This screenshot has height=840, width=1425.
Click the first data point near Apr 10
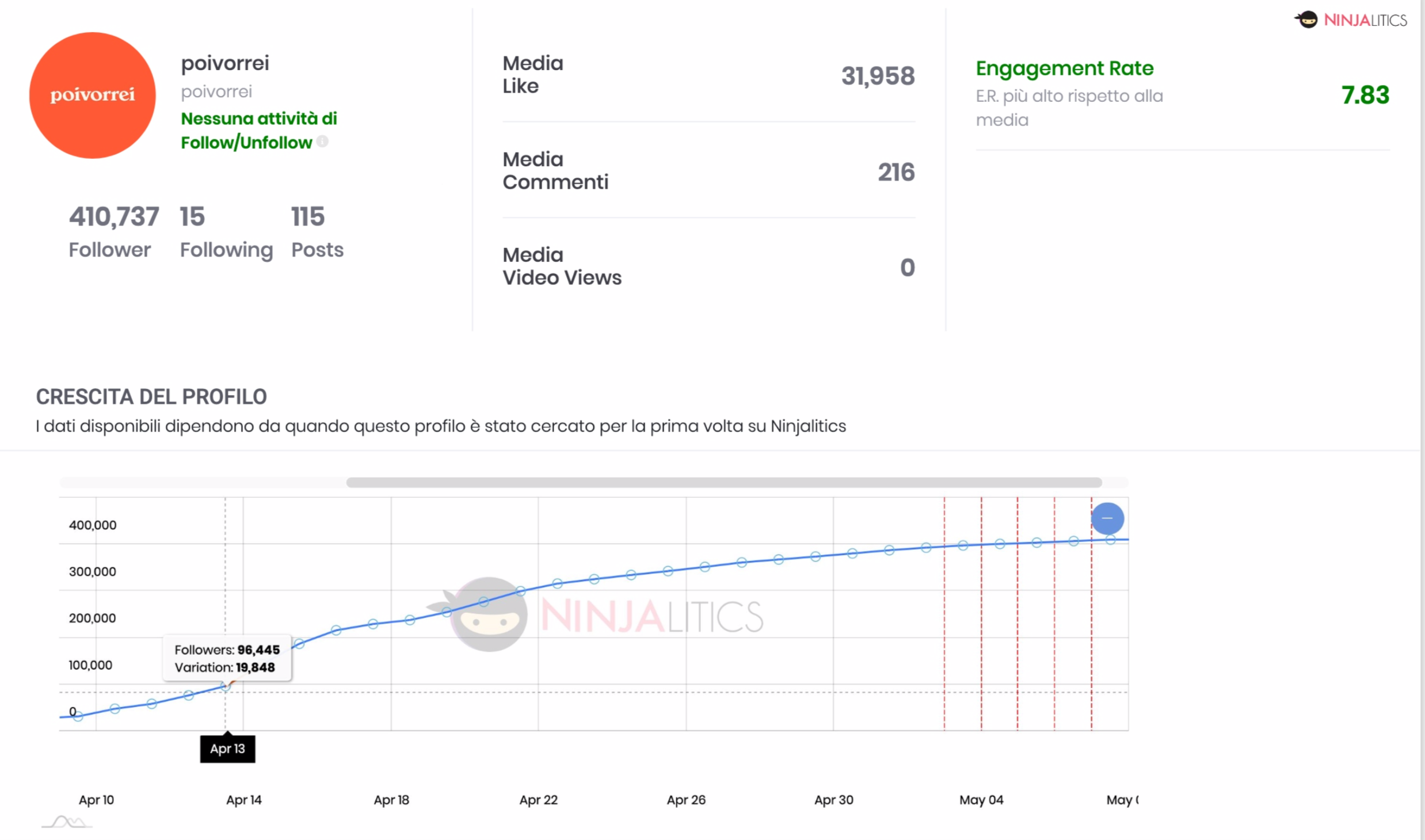[x=78, y=716]
